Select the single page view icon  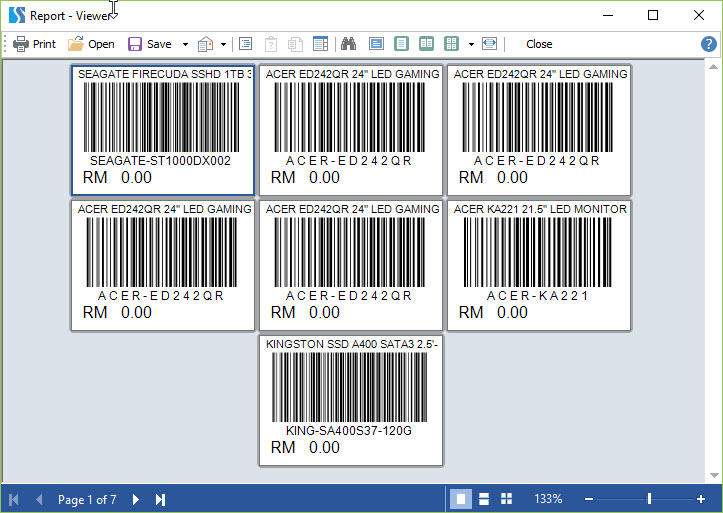pos(402,44)
